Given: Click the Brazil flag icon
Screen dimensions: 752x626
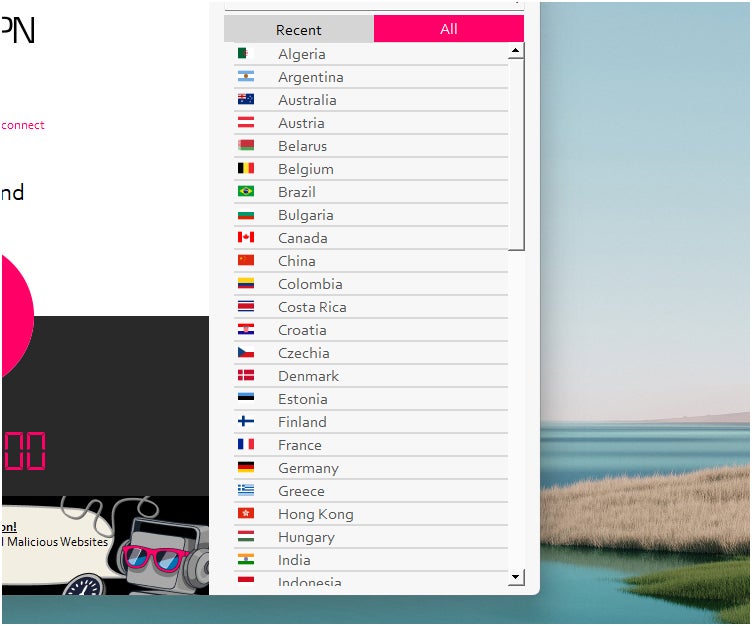Looking at the screenshot, I should coord(246,191).
